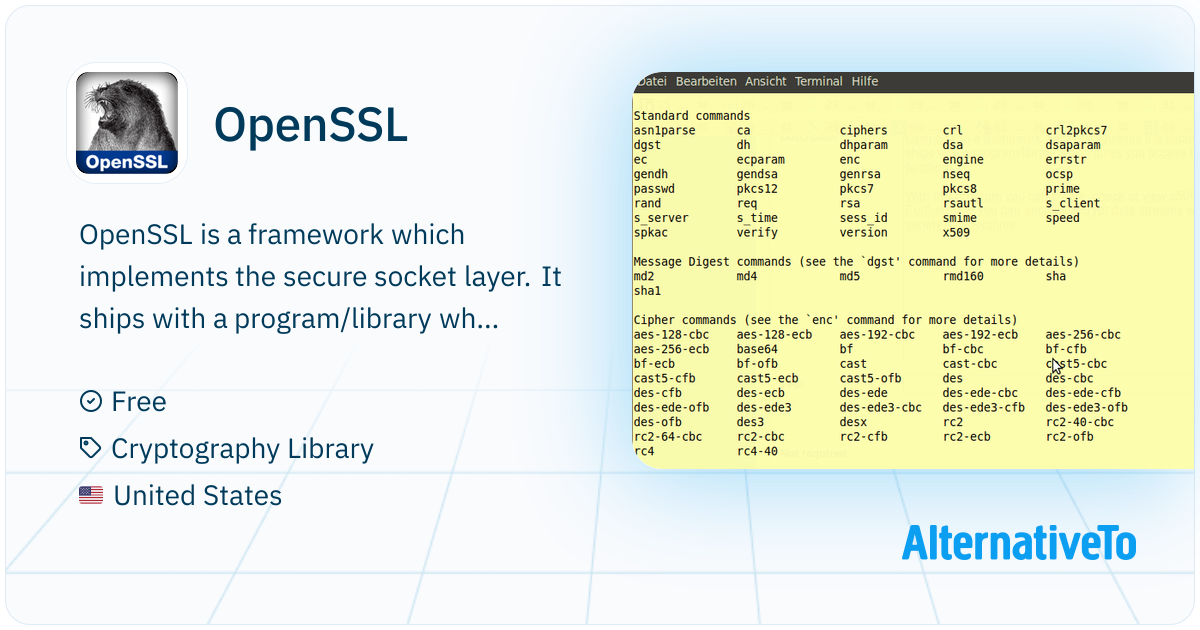
Task: Open the Terminal menu
Action: pos(819,81)
